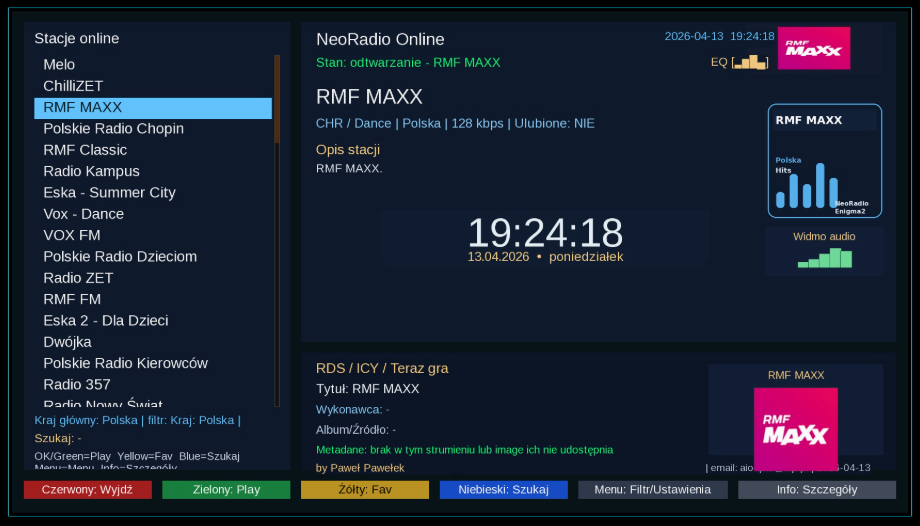Click the header date 2026-04-13 timestamp
Image resolution: width=920 pixels, height=526 pixels.
click(x=719, y=36)
